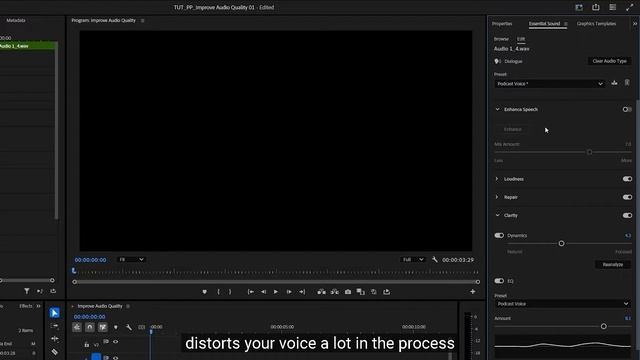Toggle sequence nesting button in timeline

point(77,327)
